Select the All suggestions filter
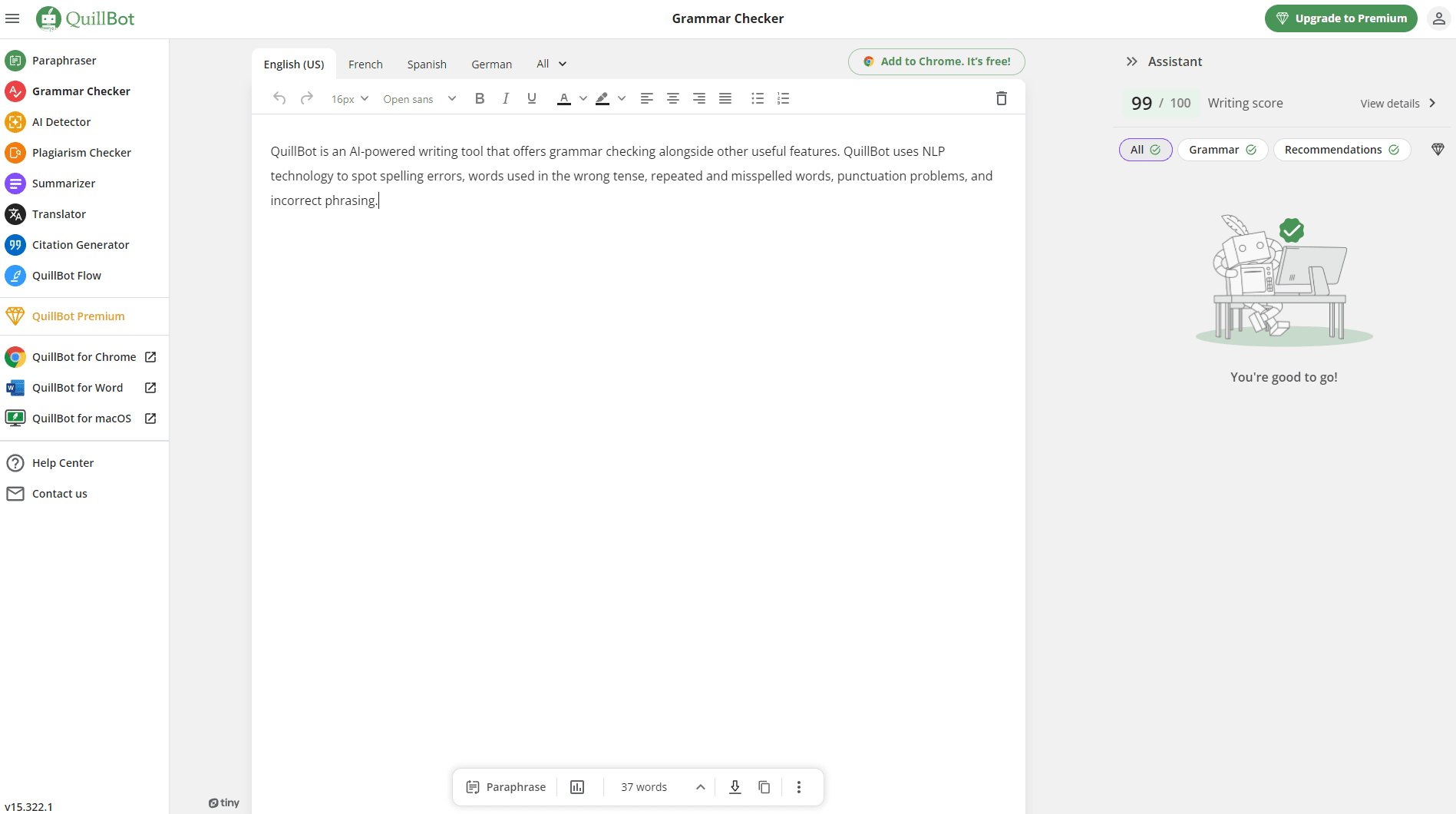The image size is (1456, 814). 1145,150
